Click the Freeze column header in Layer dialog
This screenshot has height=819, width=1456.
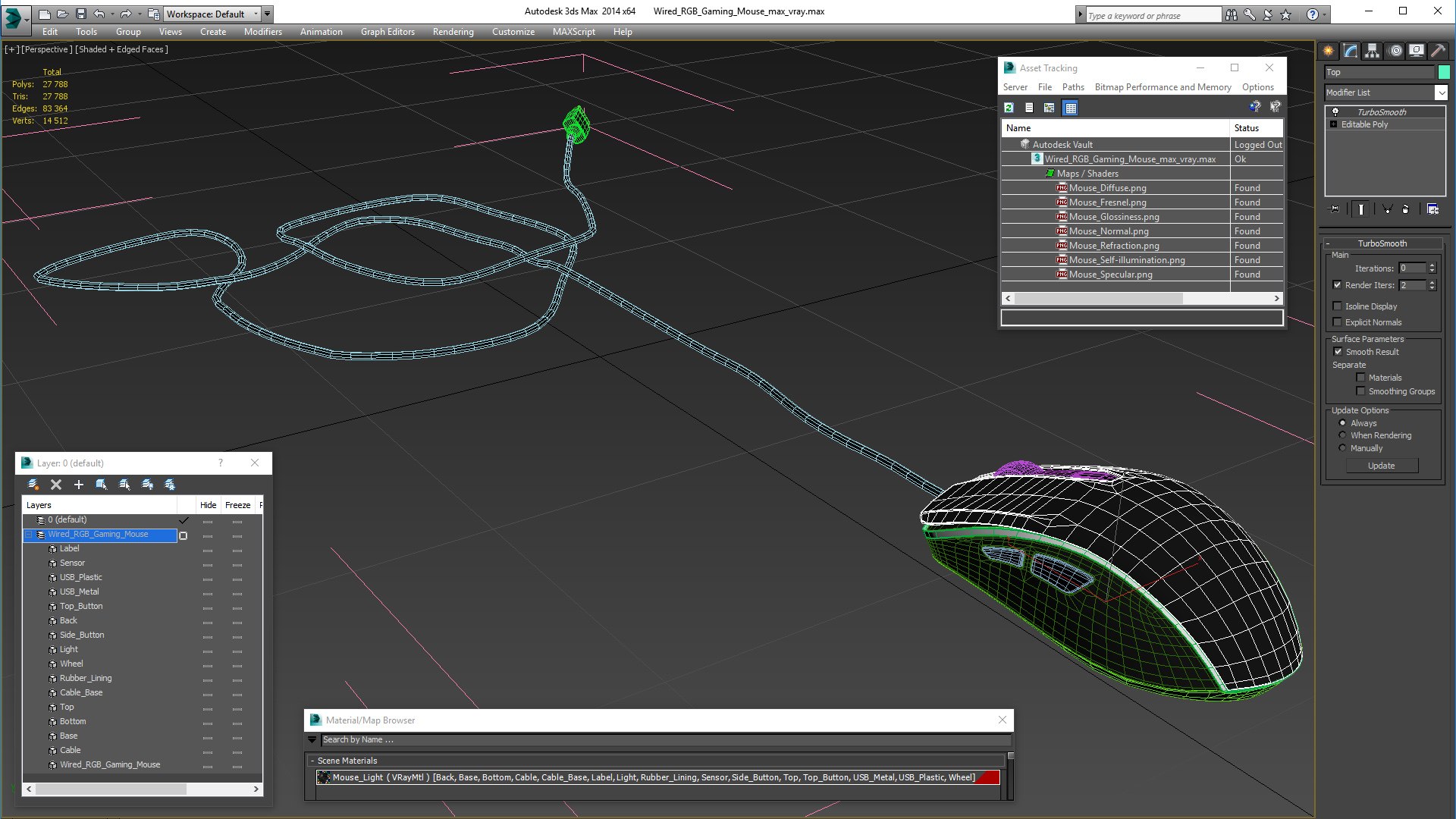[x=238, y=505]
